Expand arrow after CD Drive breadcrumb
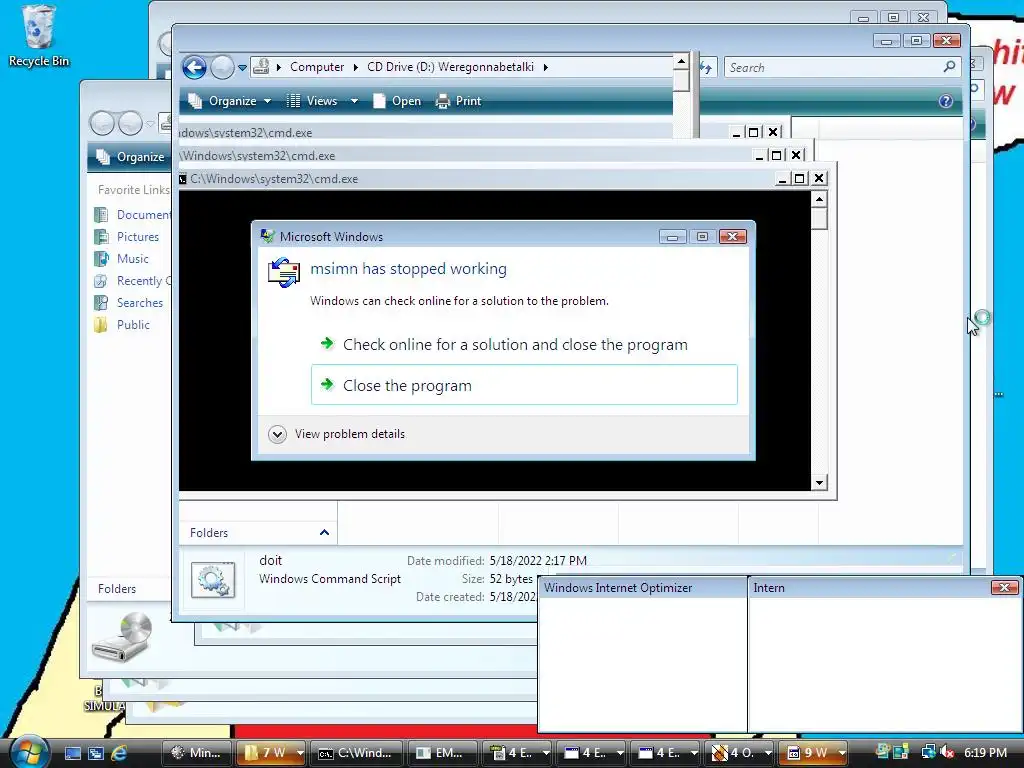 pyautogui.click(x=545, y=67)
